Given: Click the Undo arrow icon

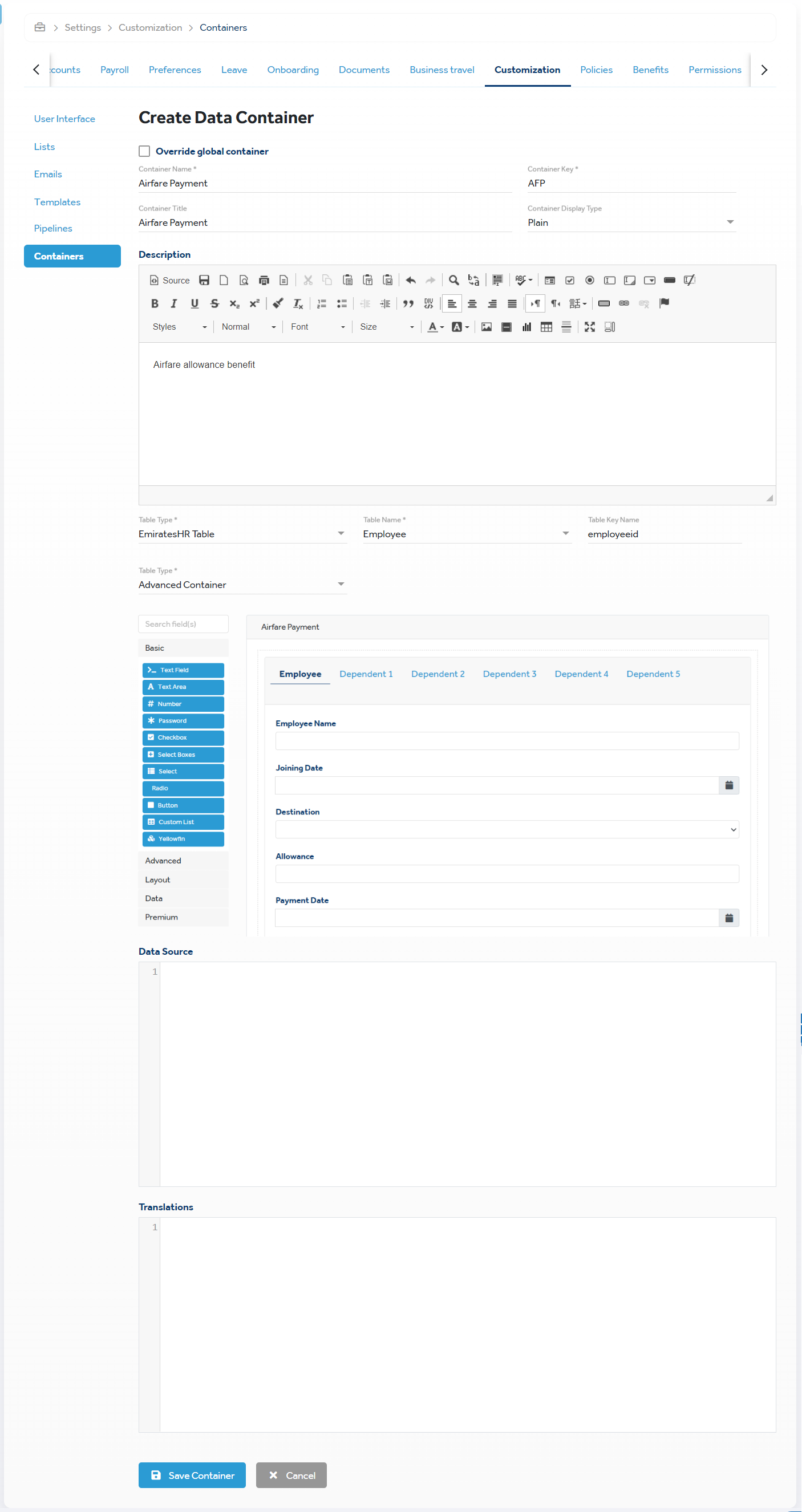Looking at the screenshot, I should coord(410,280).
